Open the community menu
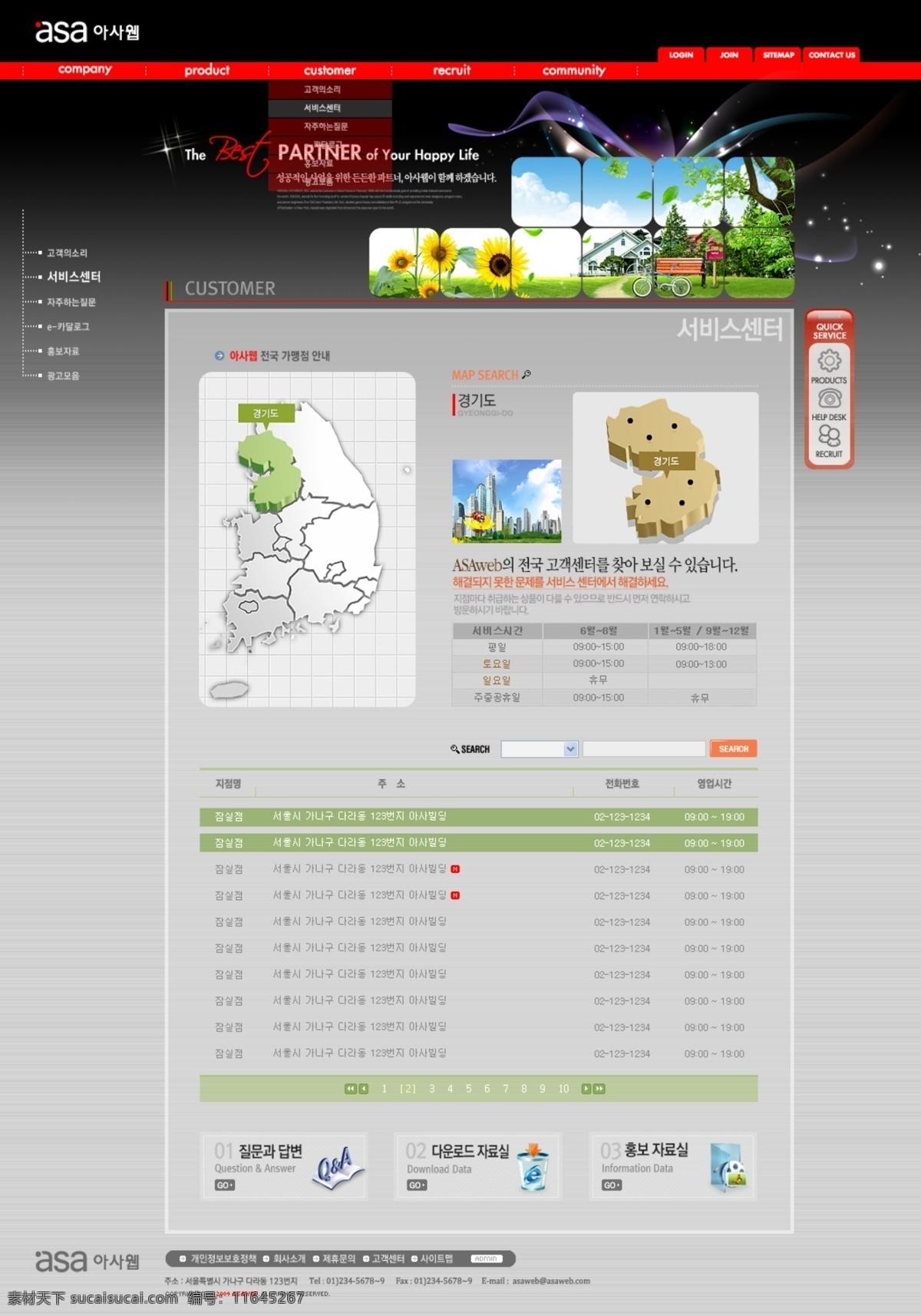 click(x=574, y=70)
